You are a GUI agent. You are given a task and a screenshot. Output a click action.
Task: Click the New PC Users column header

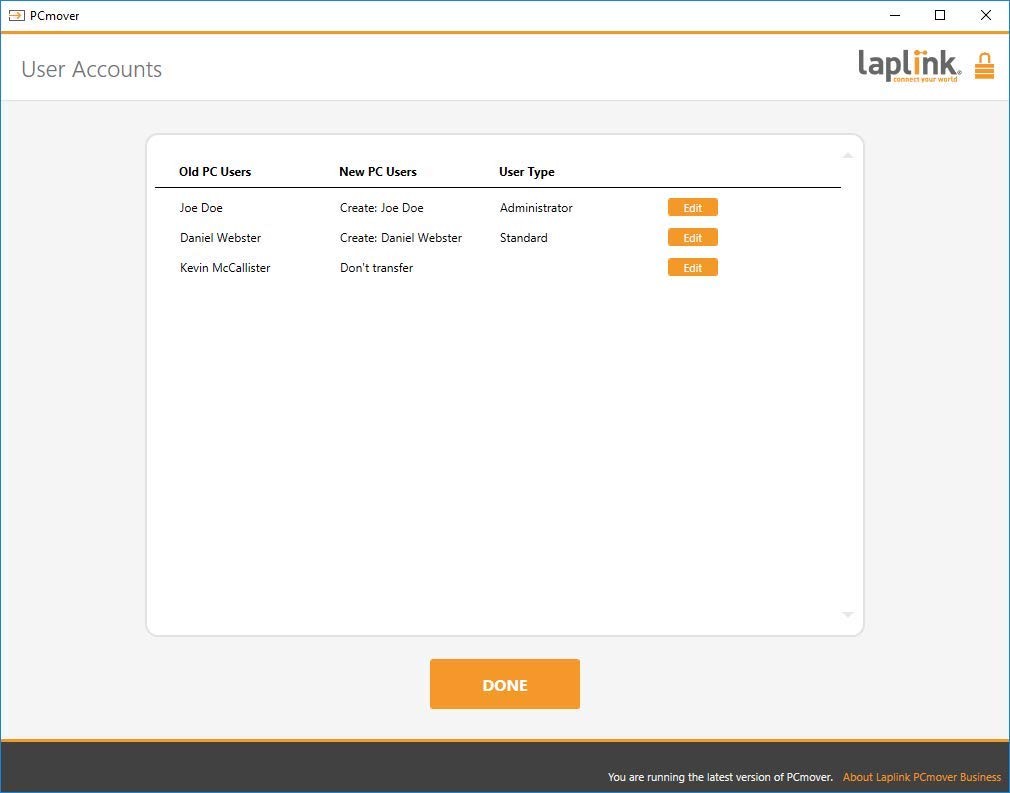pos(378,172)
